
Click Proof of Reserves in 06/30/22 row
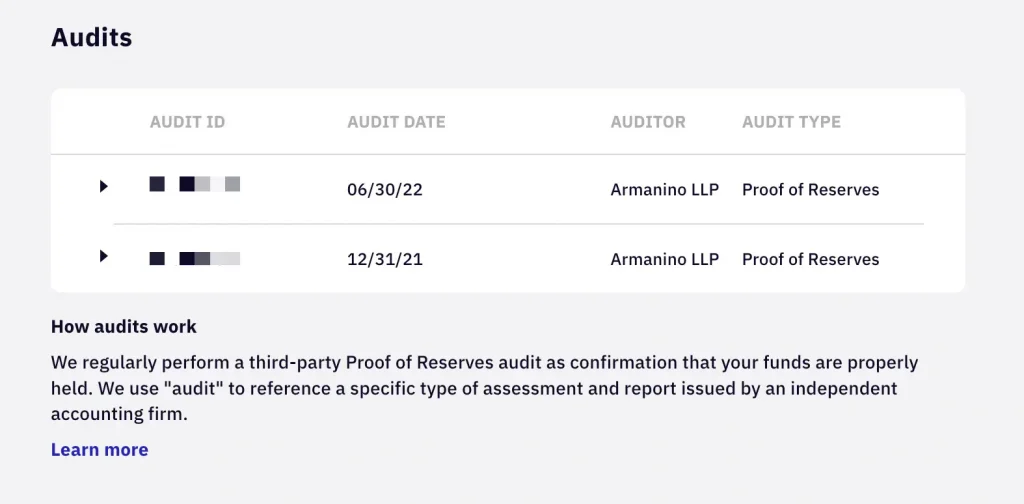click(810, 190)
